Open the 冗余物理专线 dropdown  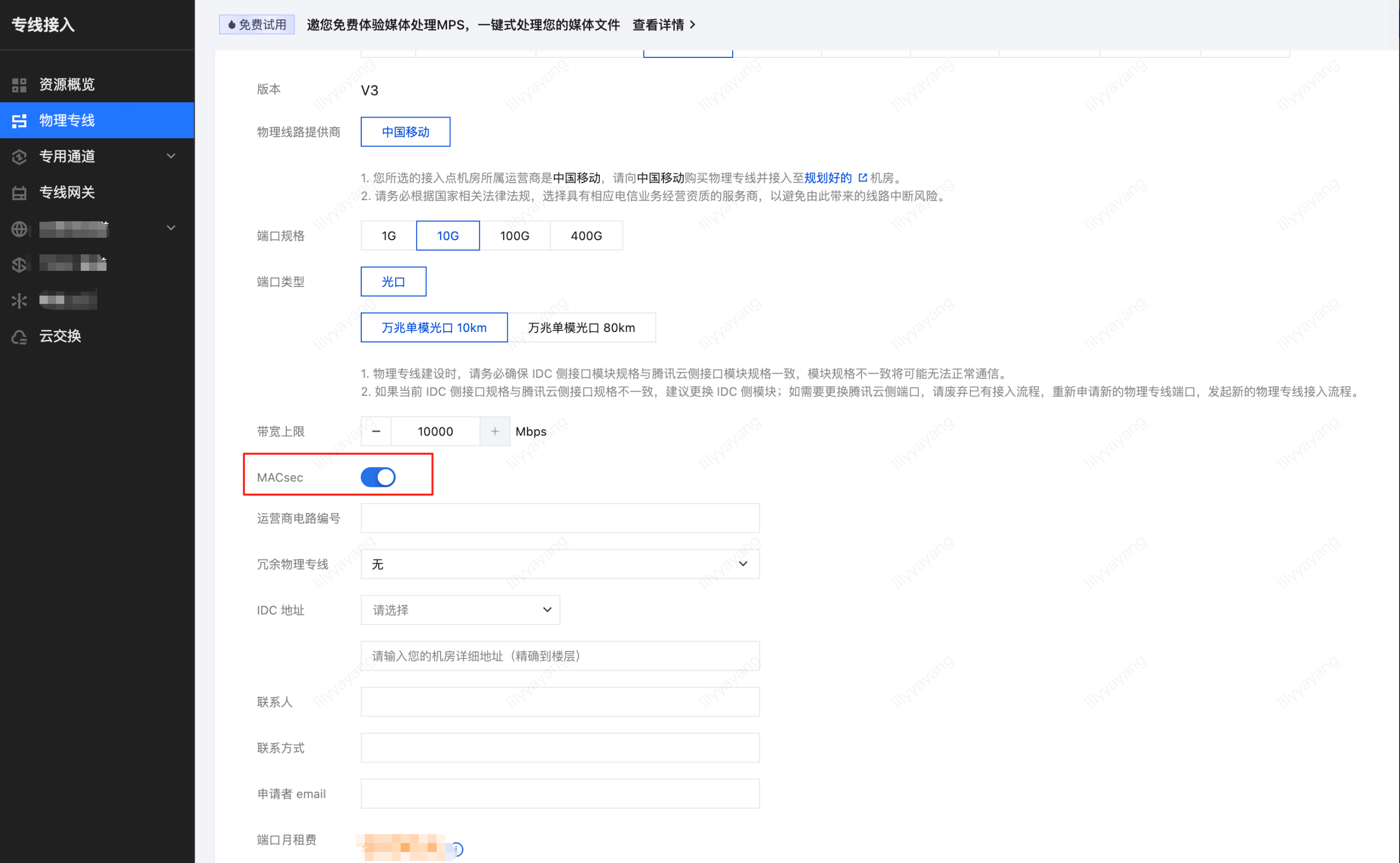560,564
